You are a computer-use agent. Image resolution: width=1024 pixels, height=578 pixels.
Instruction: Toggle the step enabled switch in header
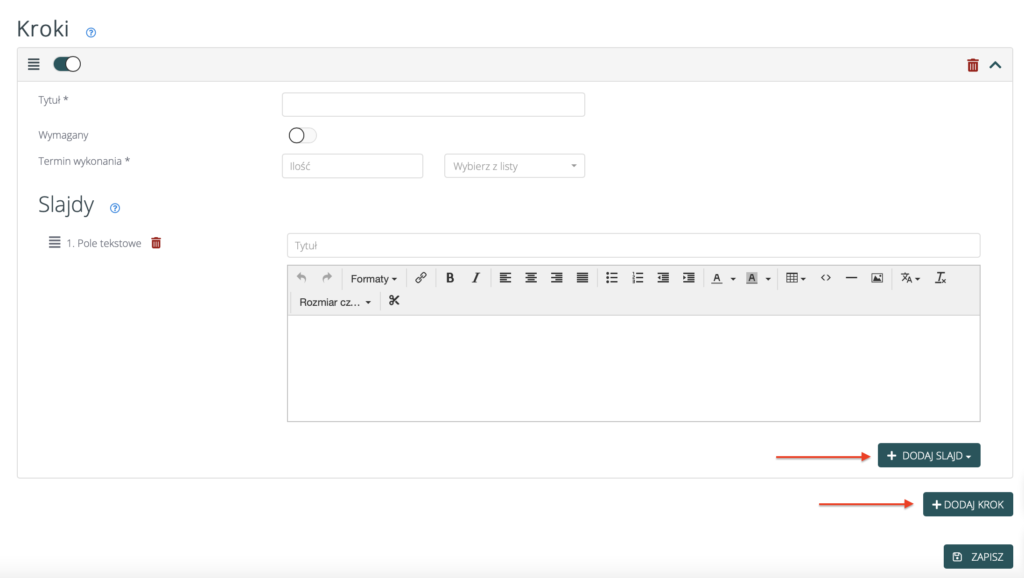coord(67,64)
